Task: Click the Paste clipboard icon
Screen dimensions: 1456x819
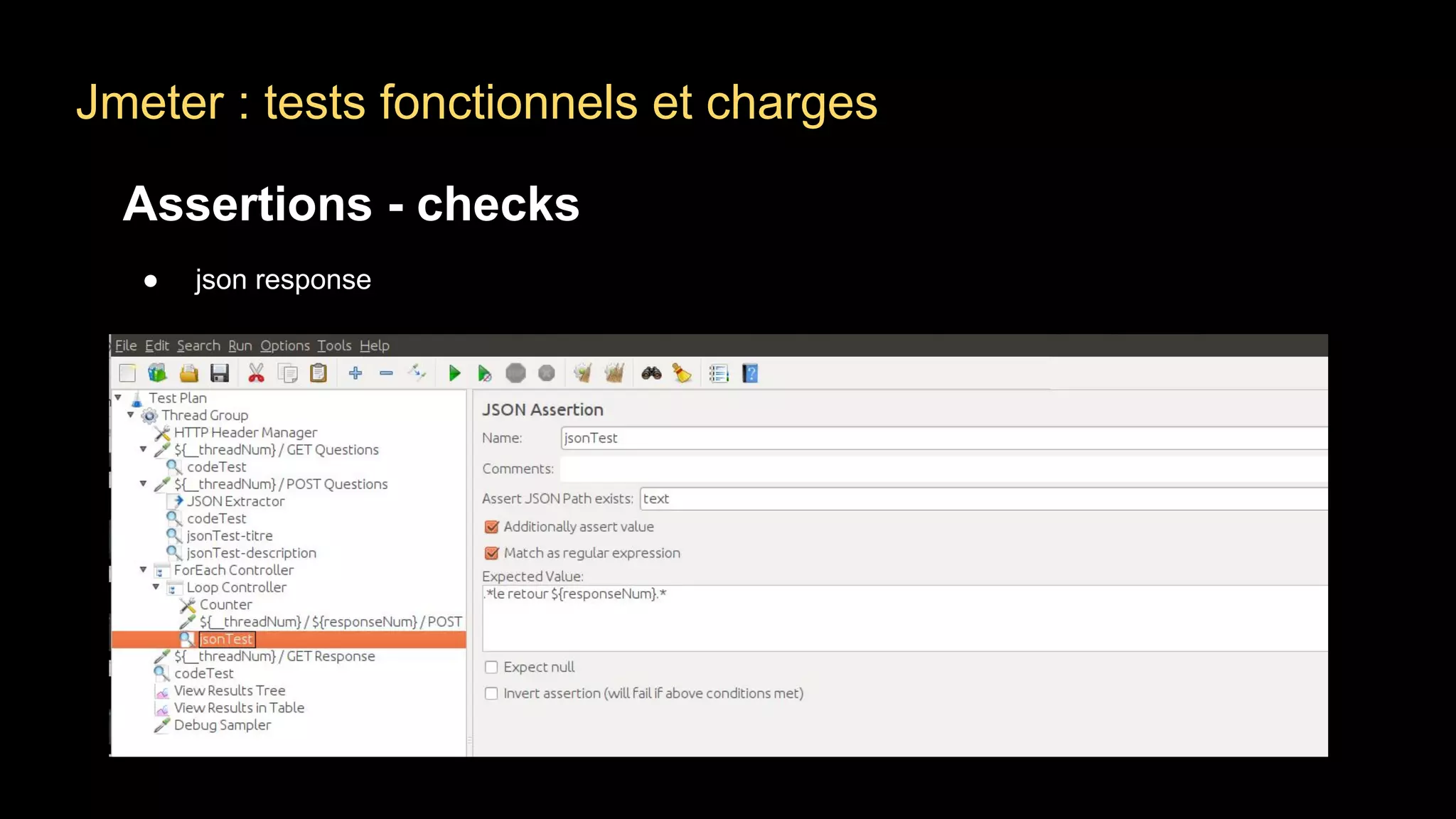Action: click(318, 373)
